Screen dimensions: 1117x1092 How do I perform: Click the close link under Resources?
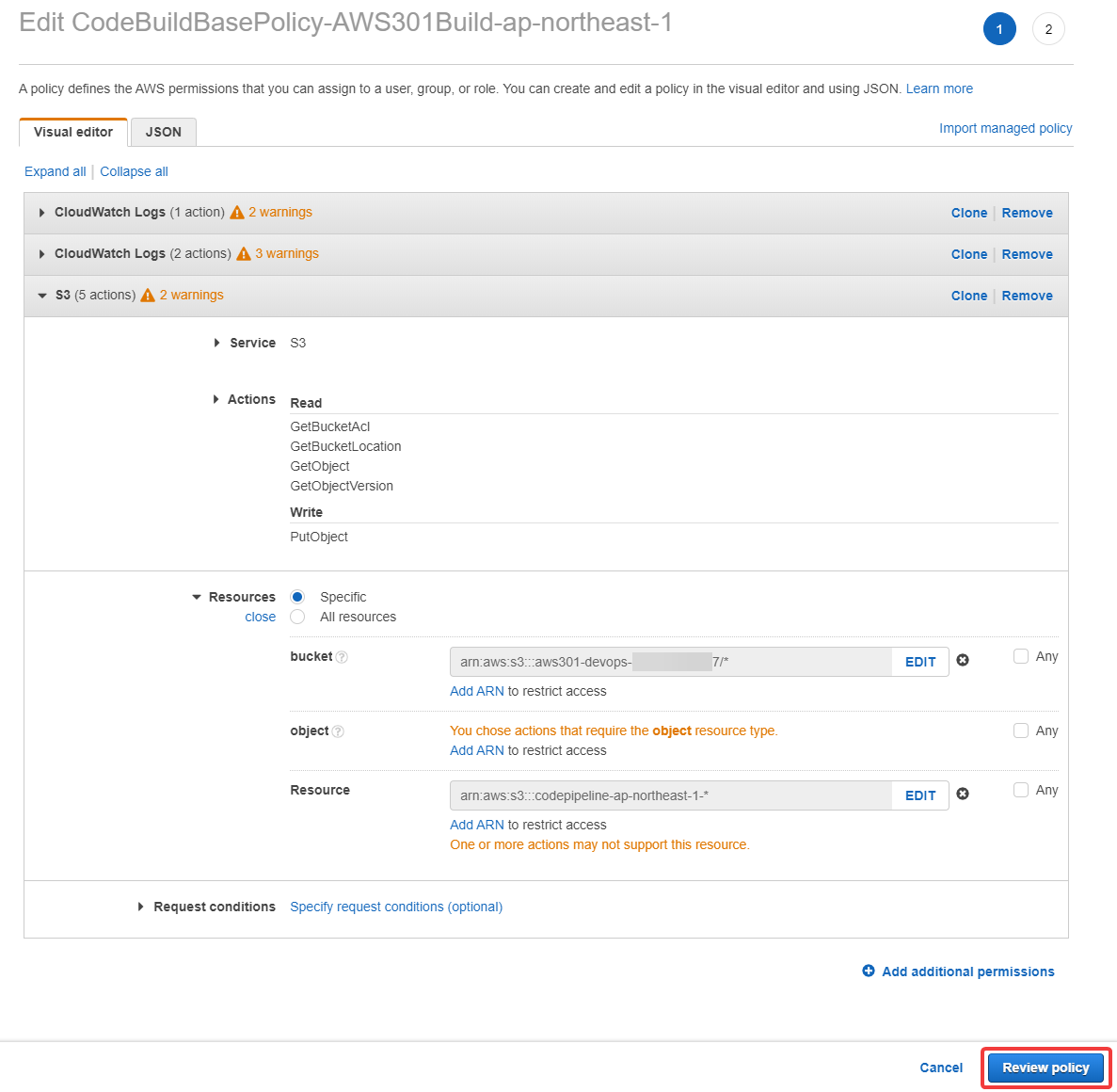pos(260,618)
